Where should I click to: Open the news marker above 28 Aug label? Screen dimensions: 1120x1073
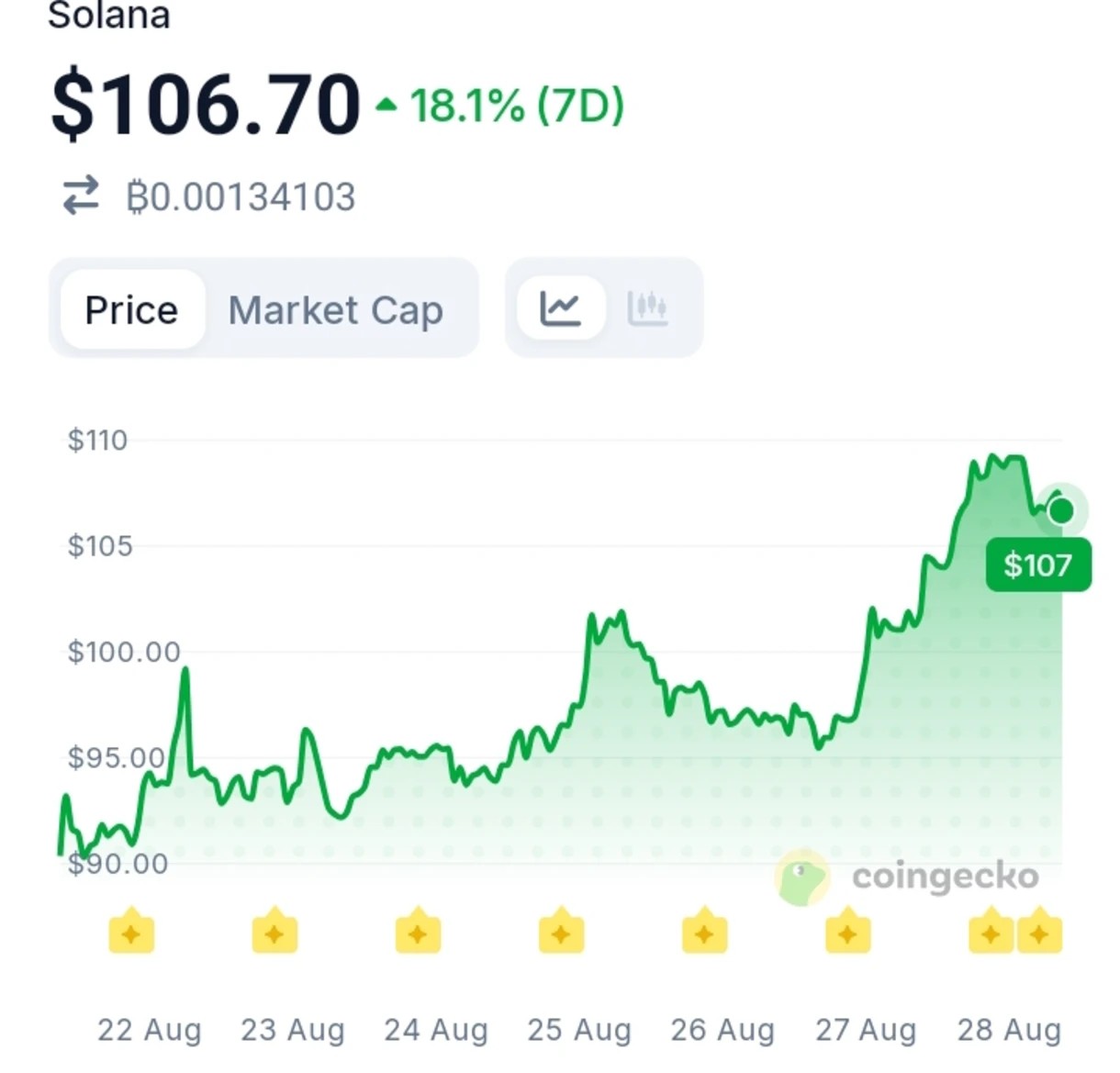coord(991,931)
